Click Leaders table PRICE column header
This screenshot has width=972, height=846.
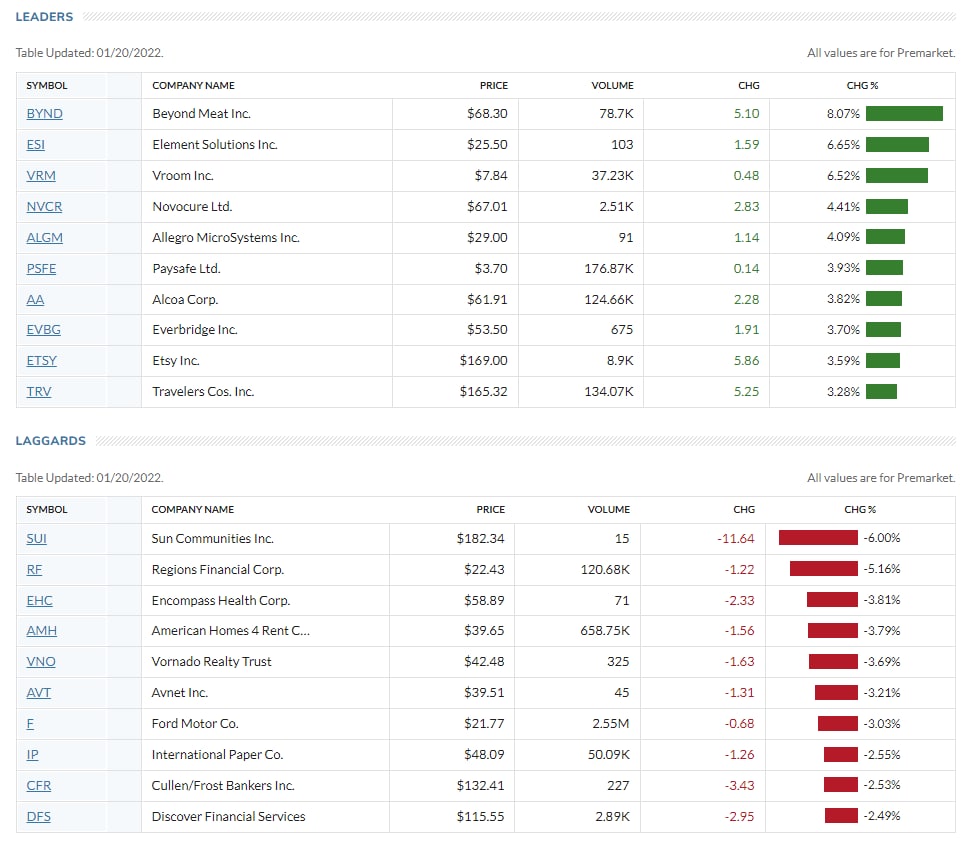pyautogui.click(x=493, y=86)
